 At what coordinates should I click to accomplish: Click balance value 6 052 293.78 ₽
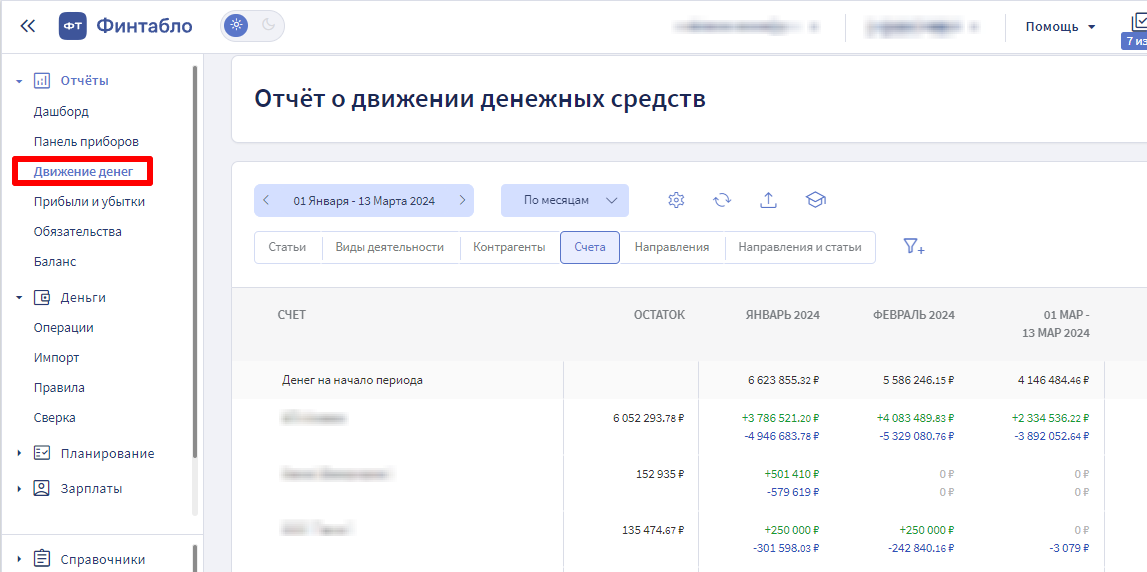pos(649,418)
